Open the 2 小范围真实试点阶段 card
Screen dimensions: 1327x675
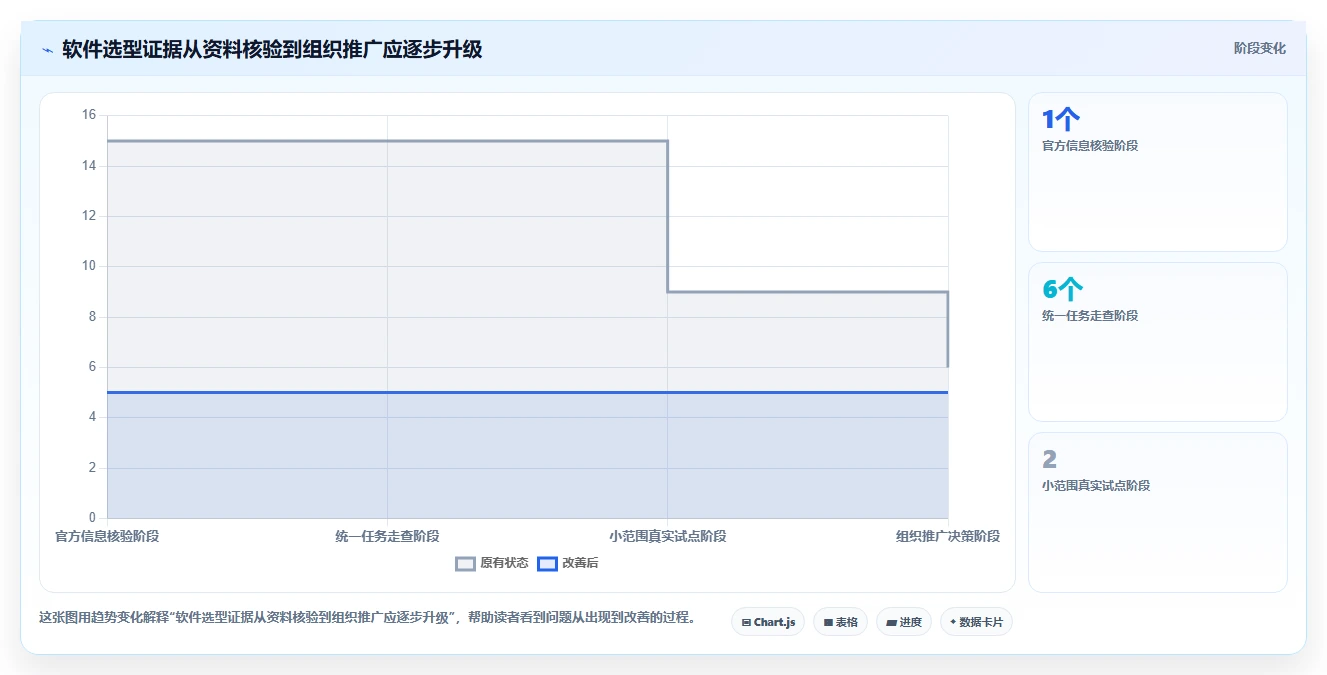tap(1158, 512)
